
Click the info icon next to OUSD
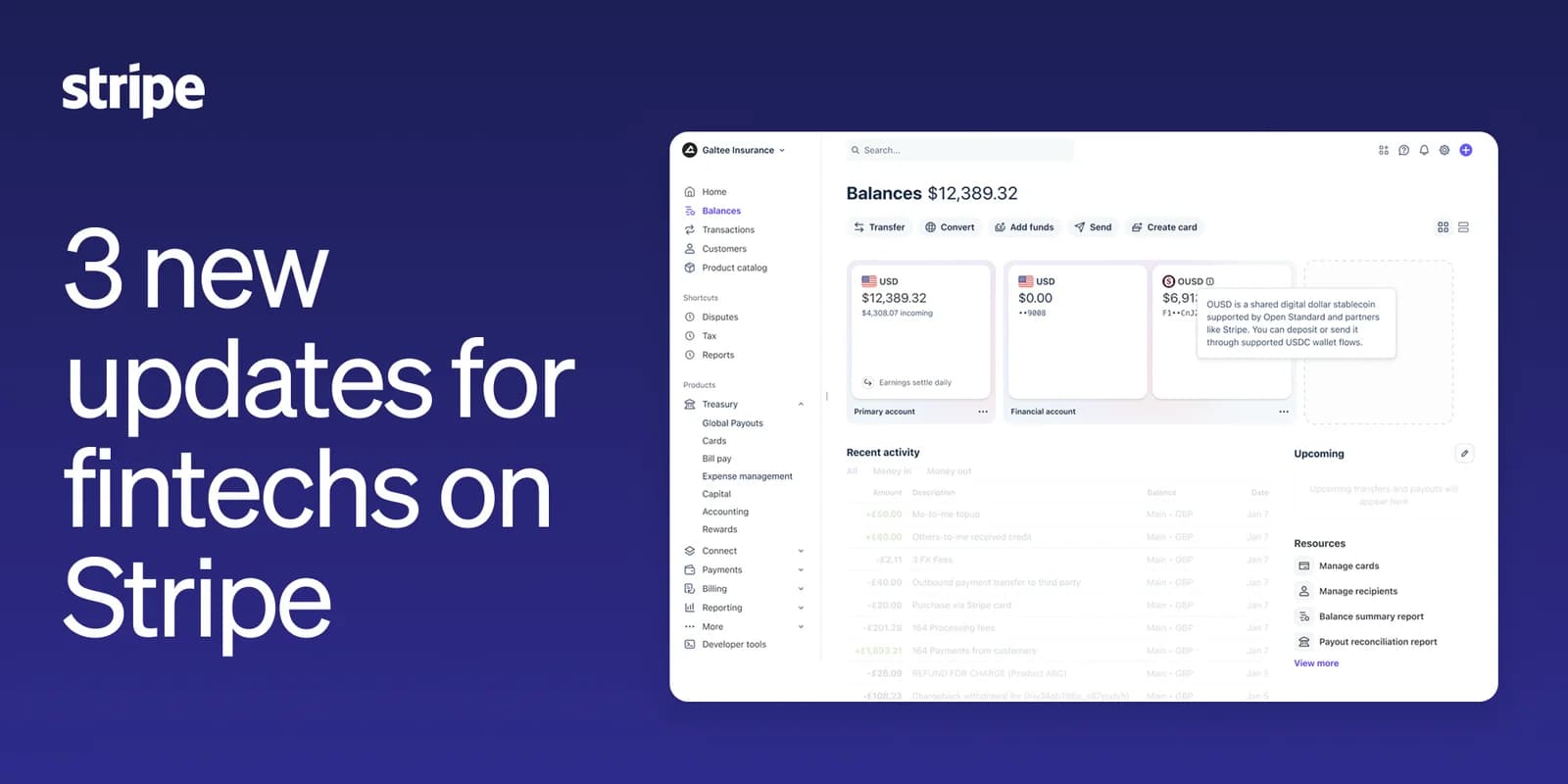click(x=1210, y=281)
